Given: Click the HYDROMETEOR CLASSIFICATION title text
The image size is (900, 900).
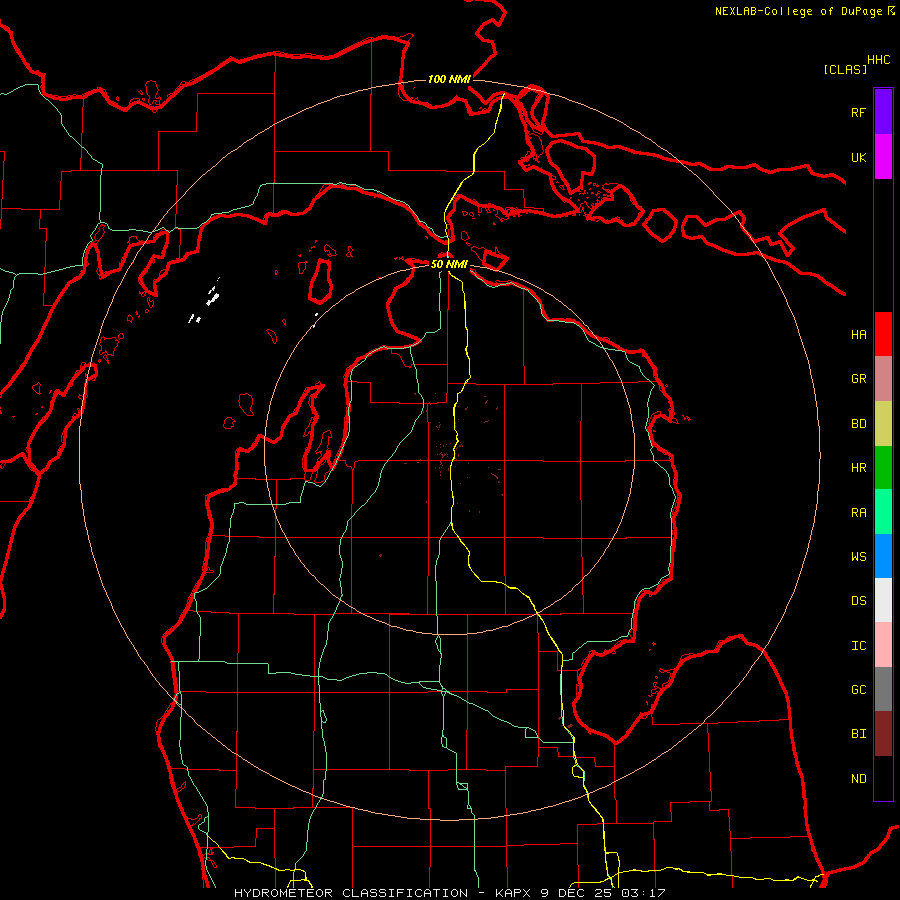Looking at the screenshot, I should 351,893.
